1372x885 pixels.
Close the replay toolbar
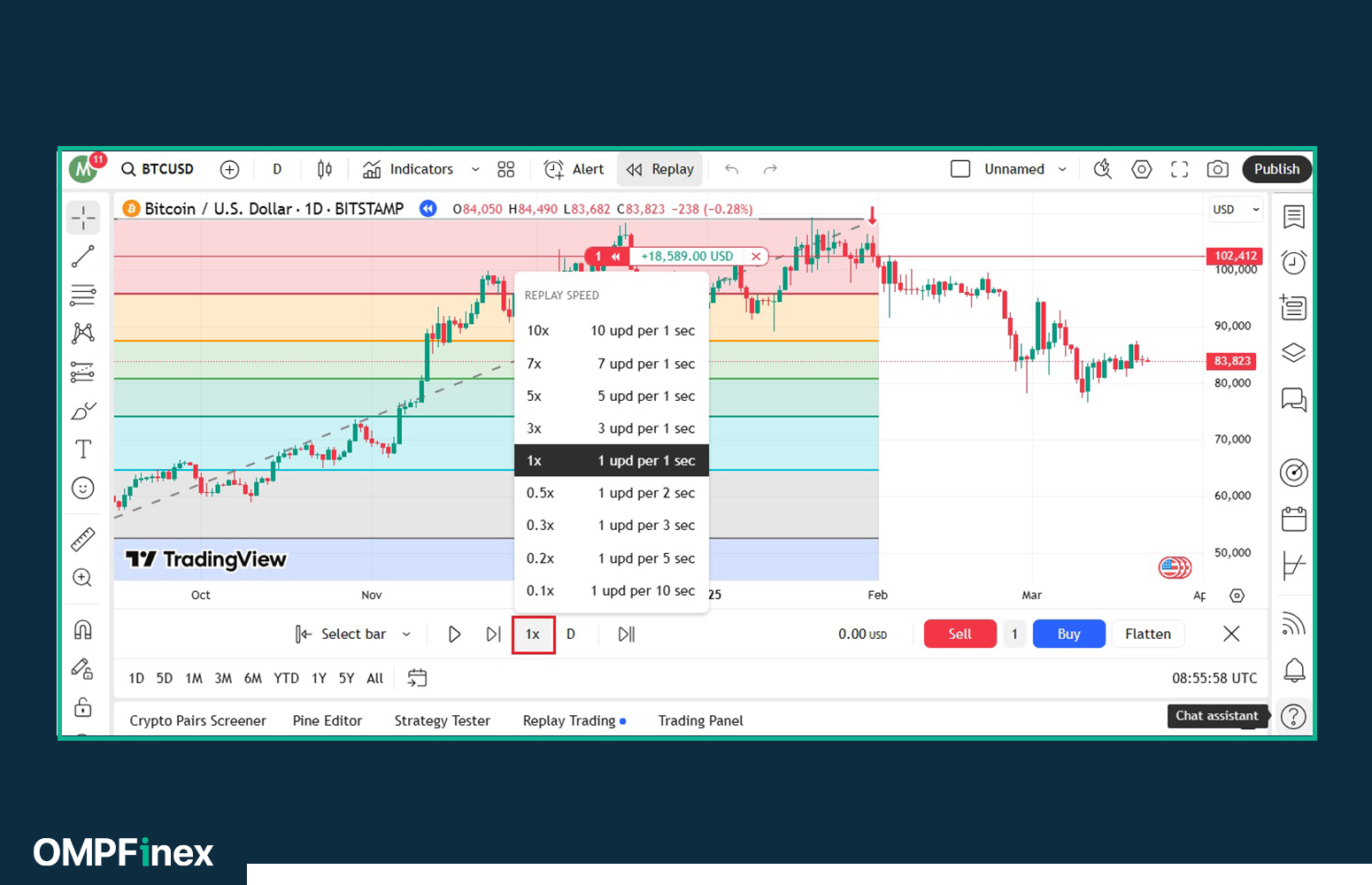(x=1231, y=634)
